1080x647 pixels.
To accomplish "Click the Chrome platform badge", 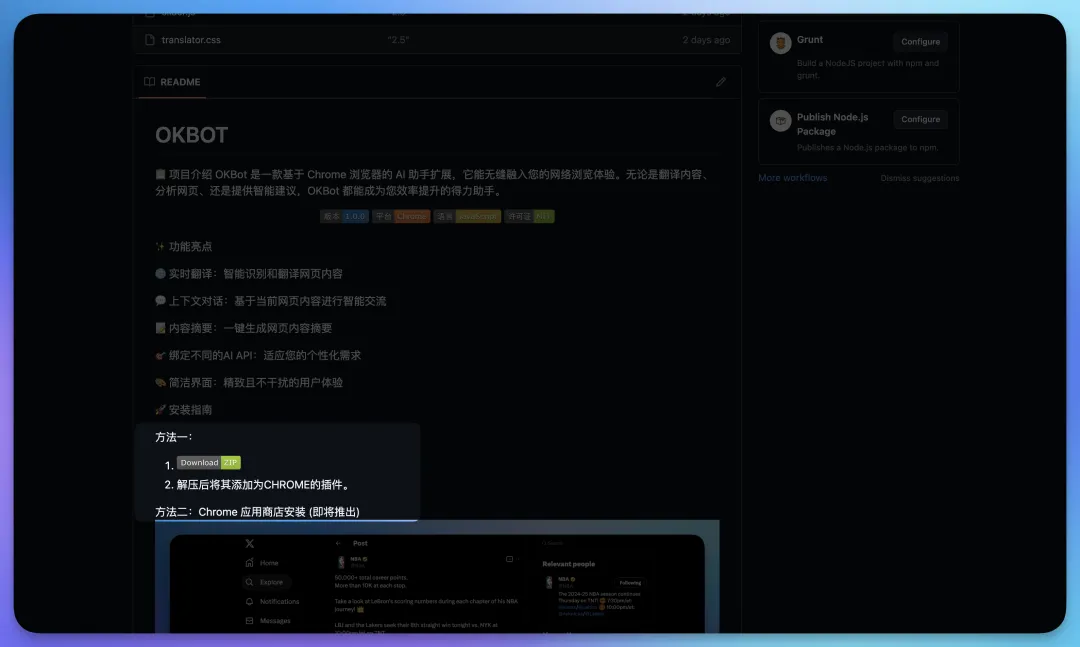I will tap(401, 216).
